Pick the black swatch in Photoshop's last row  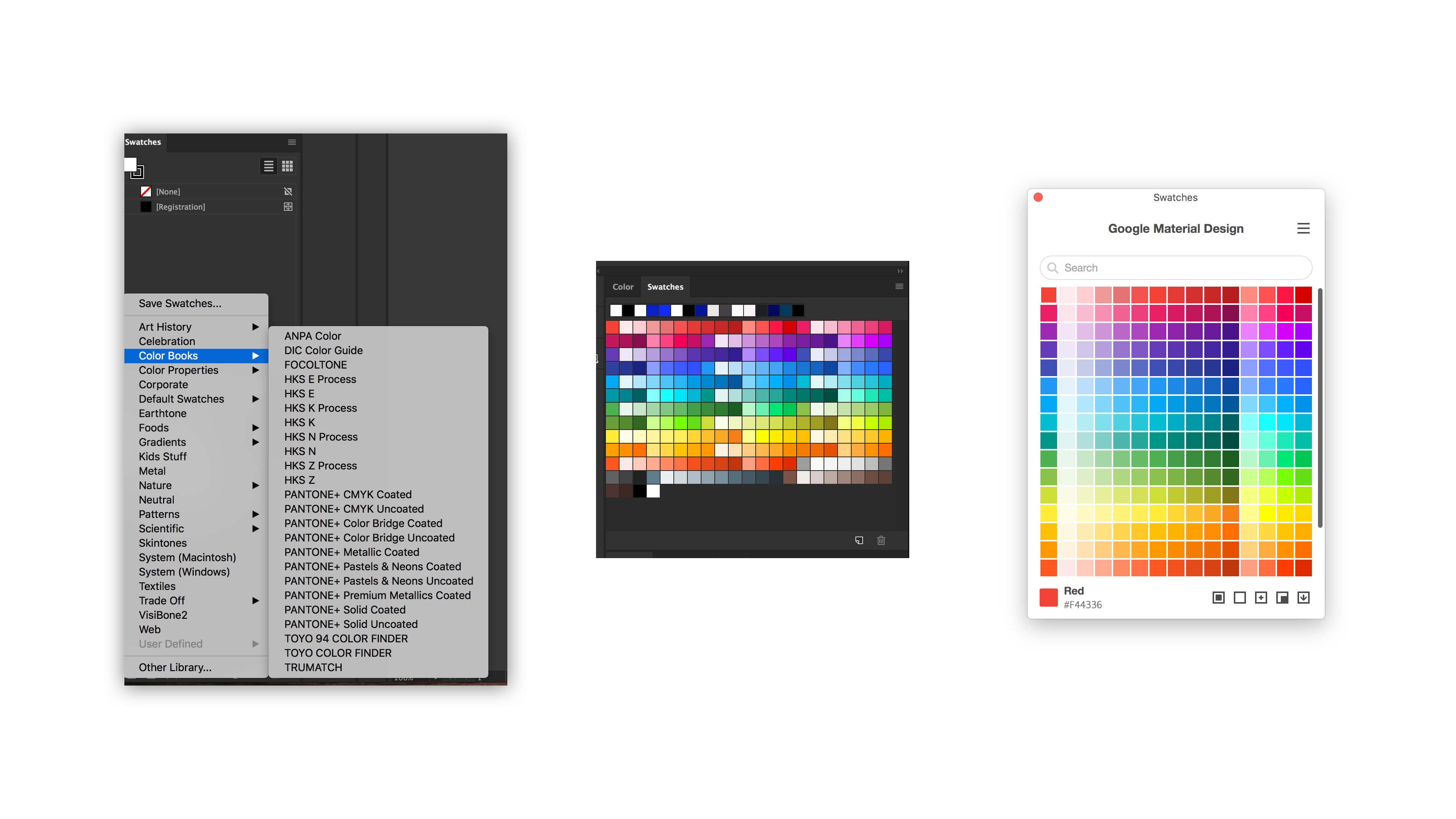point(640,491)
